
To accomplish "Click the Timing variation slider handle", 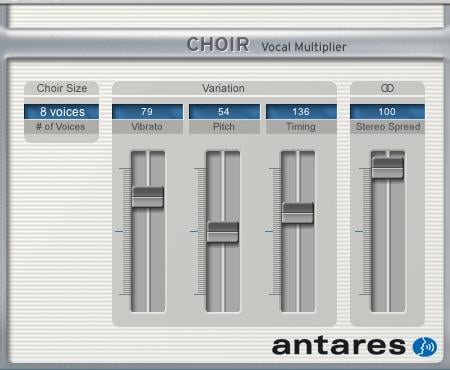I will 298,213.
